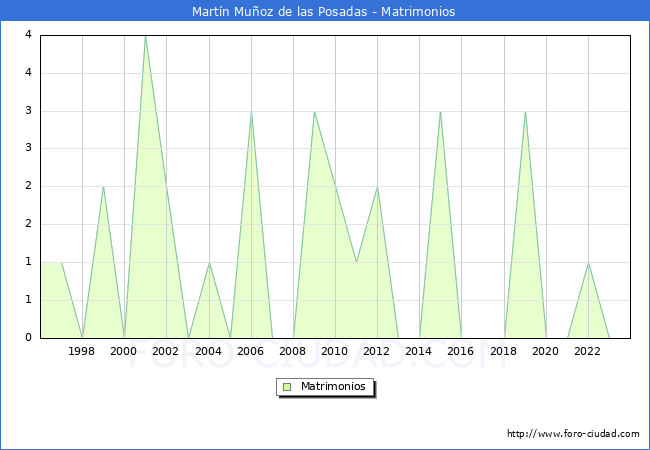650x450 pixels.
Task: Click the 2006 peak data point
Action: point(251,111)
